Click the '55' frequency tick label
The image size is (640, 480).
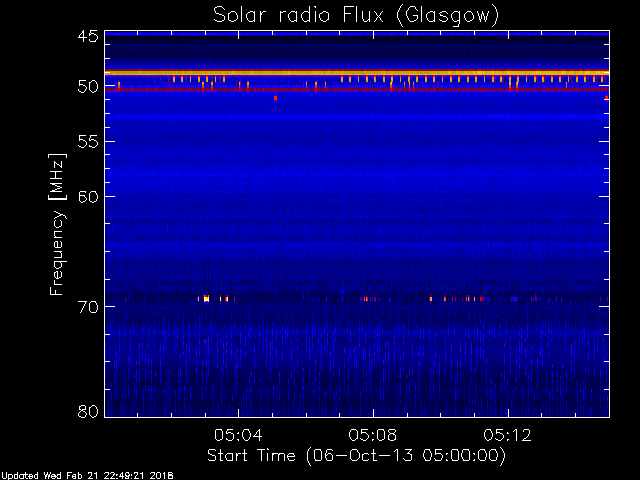click(88, 142)
